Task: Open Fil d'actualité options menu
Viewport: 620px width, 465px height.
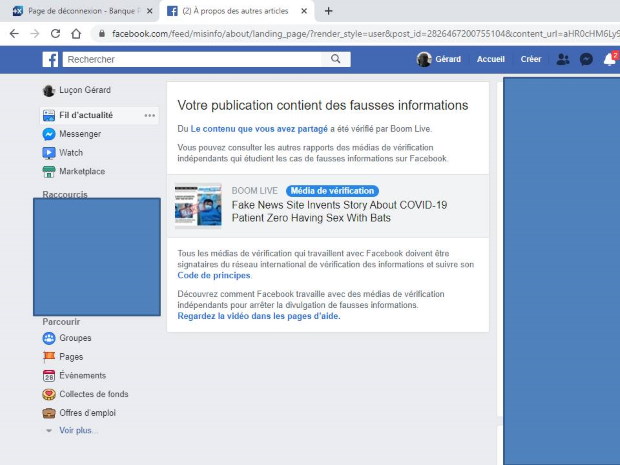Action: point(150,116)
